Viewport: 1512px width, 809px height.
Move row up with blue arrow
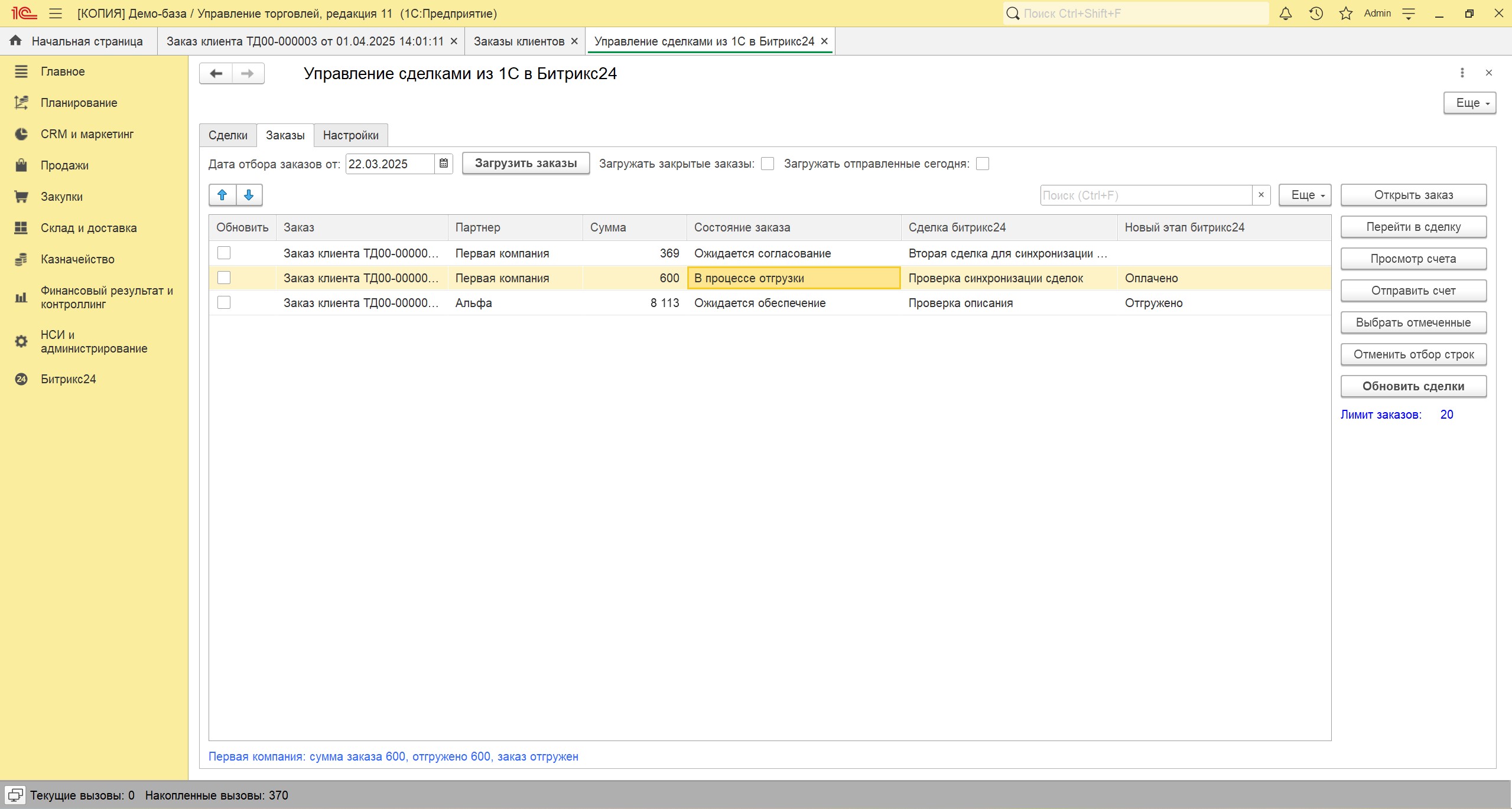click(x=222, y=195)
